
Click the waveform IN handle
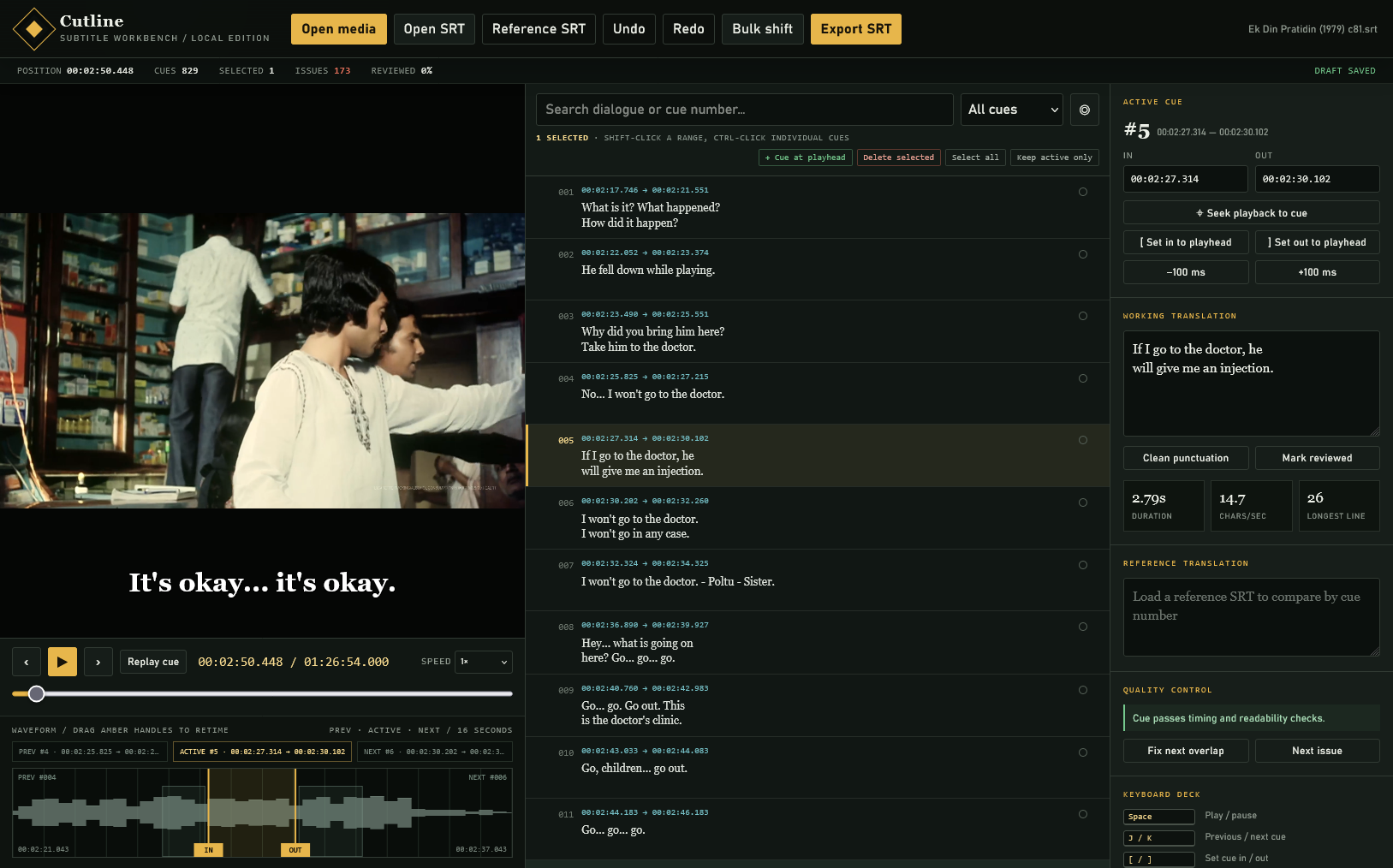208,850
